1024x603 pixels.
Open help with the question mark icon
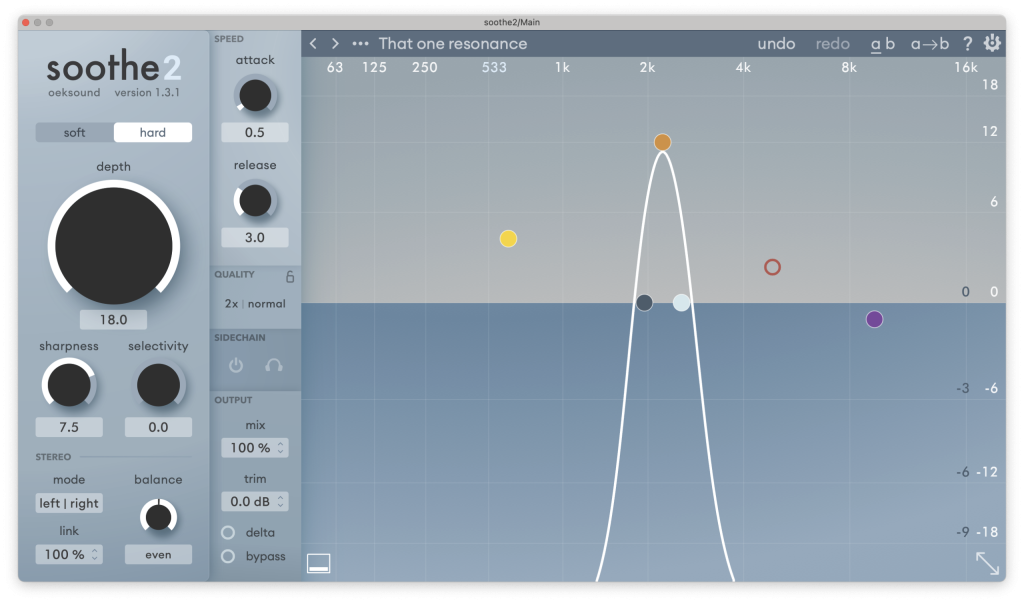967,44
